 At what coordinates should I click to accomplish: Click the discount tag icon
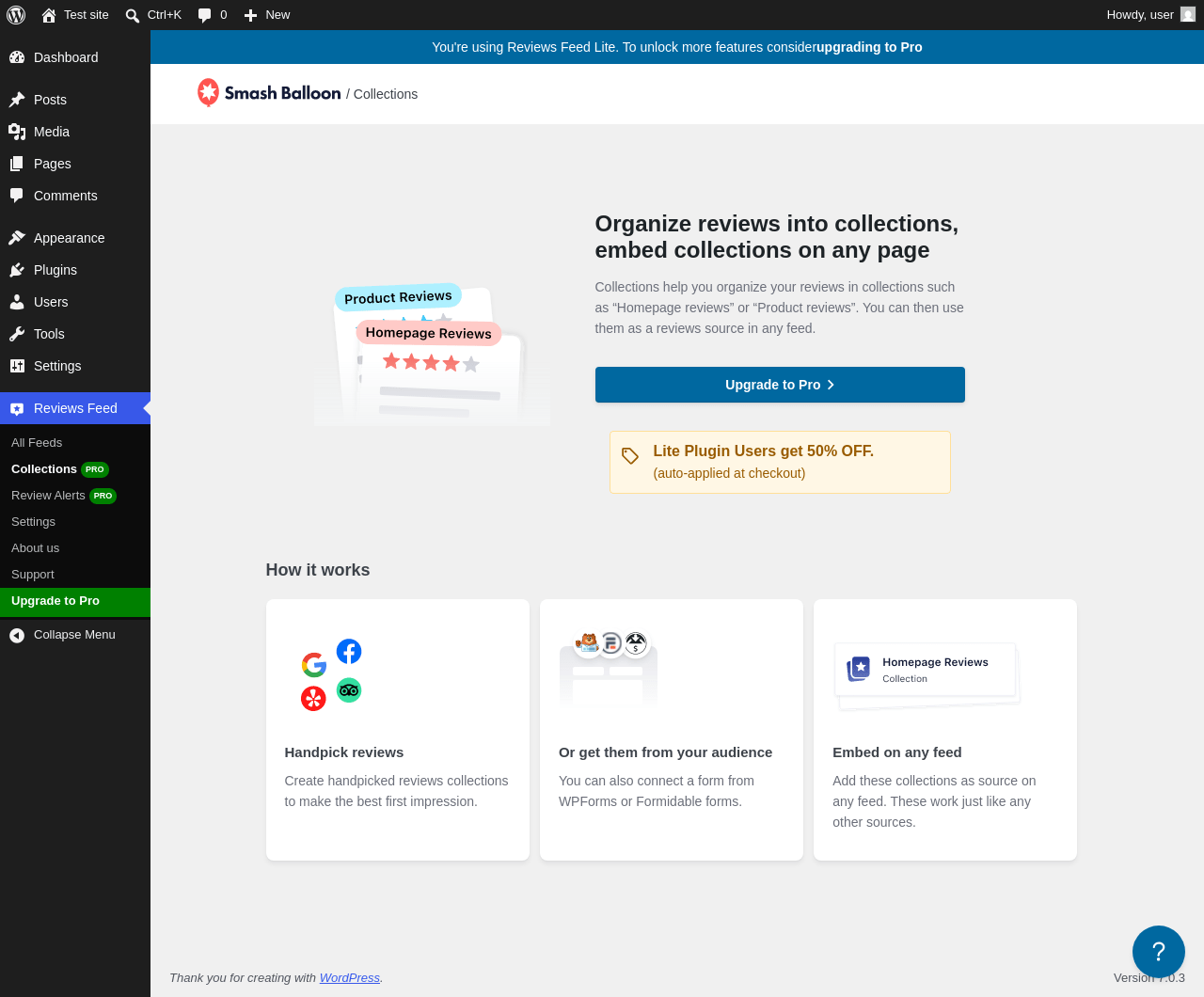coord(630,455)
